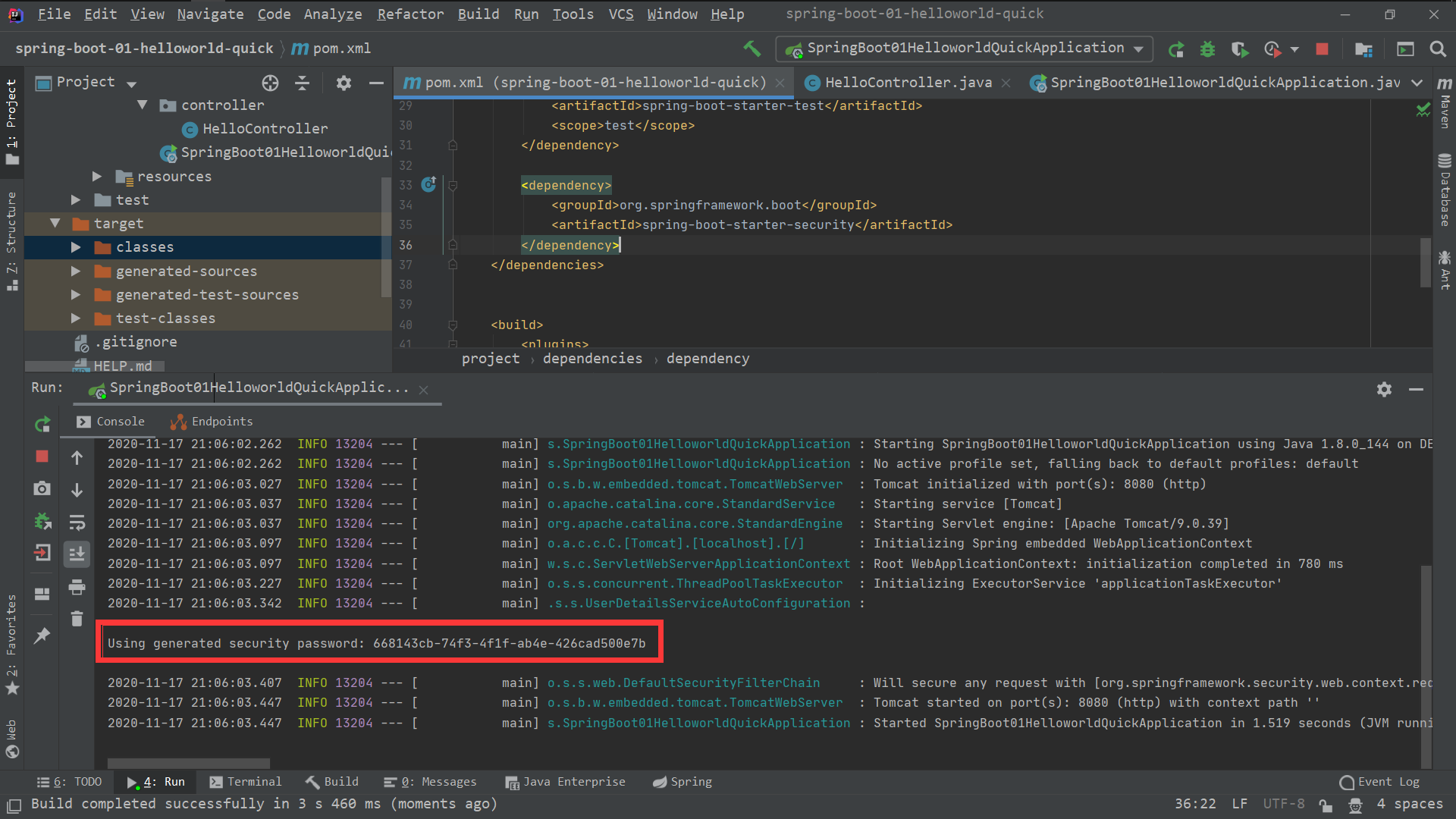
Task: Debug the current run configuration
Action: pos(1207,49)
